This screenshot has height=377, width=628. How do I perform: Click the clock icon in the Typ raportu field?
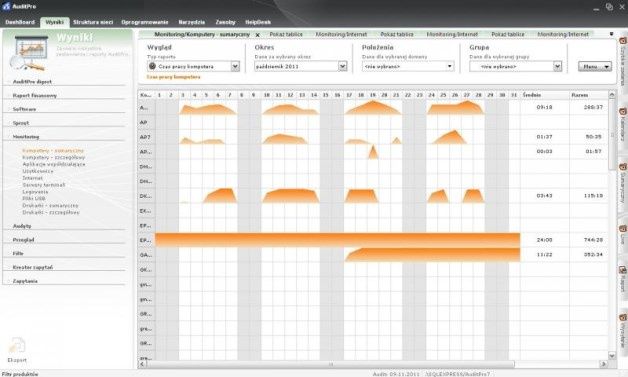pyautogui.click(x=152, y=66)
